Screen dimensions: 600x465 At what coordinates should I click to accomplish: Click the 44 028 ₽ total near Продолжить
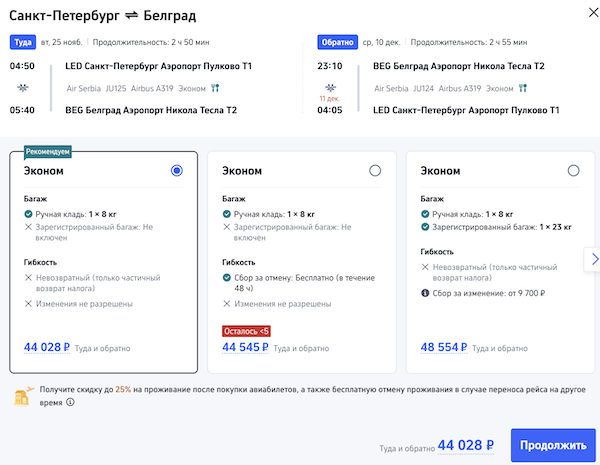click(x=466, y=445)
